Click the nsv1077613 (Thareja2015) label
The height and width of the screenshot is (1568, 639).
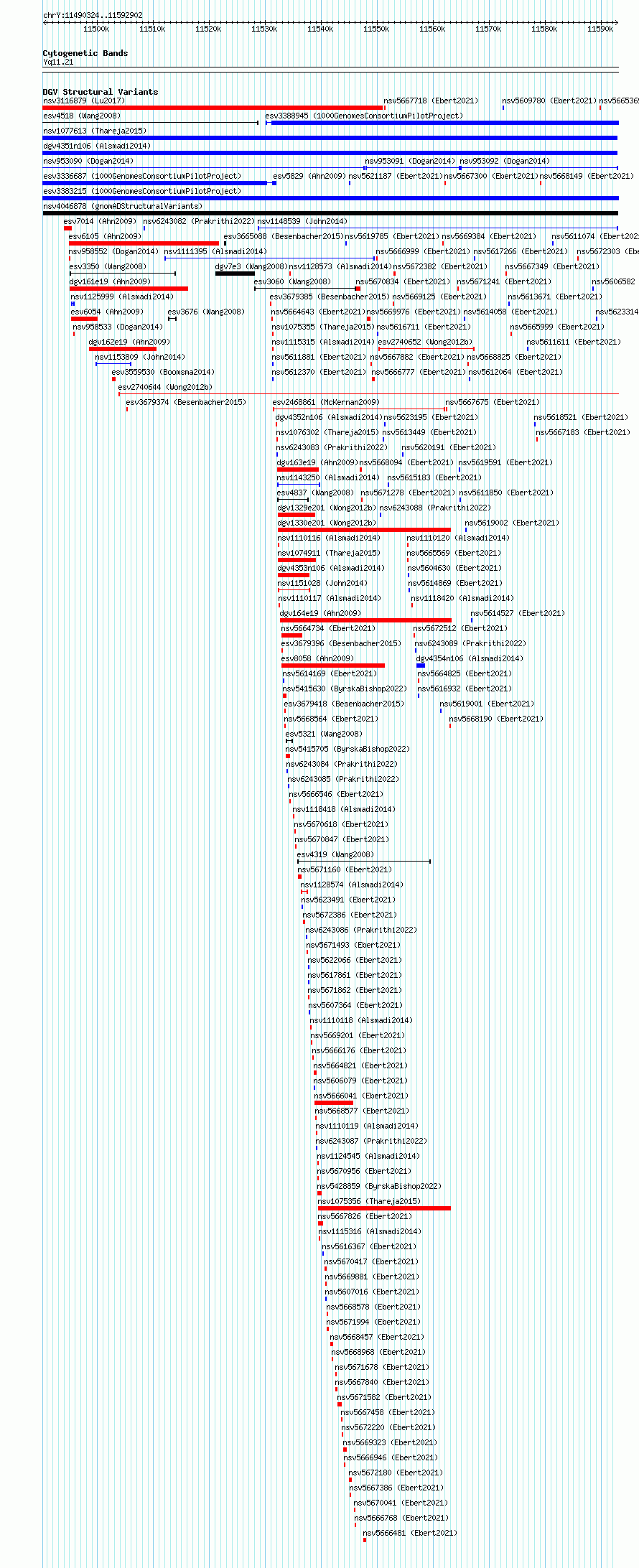95,131
